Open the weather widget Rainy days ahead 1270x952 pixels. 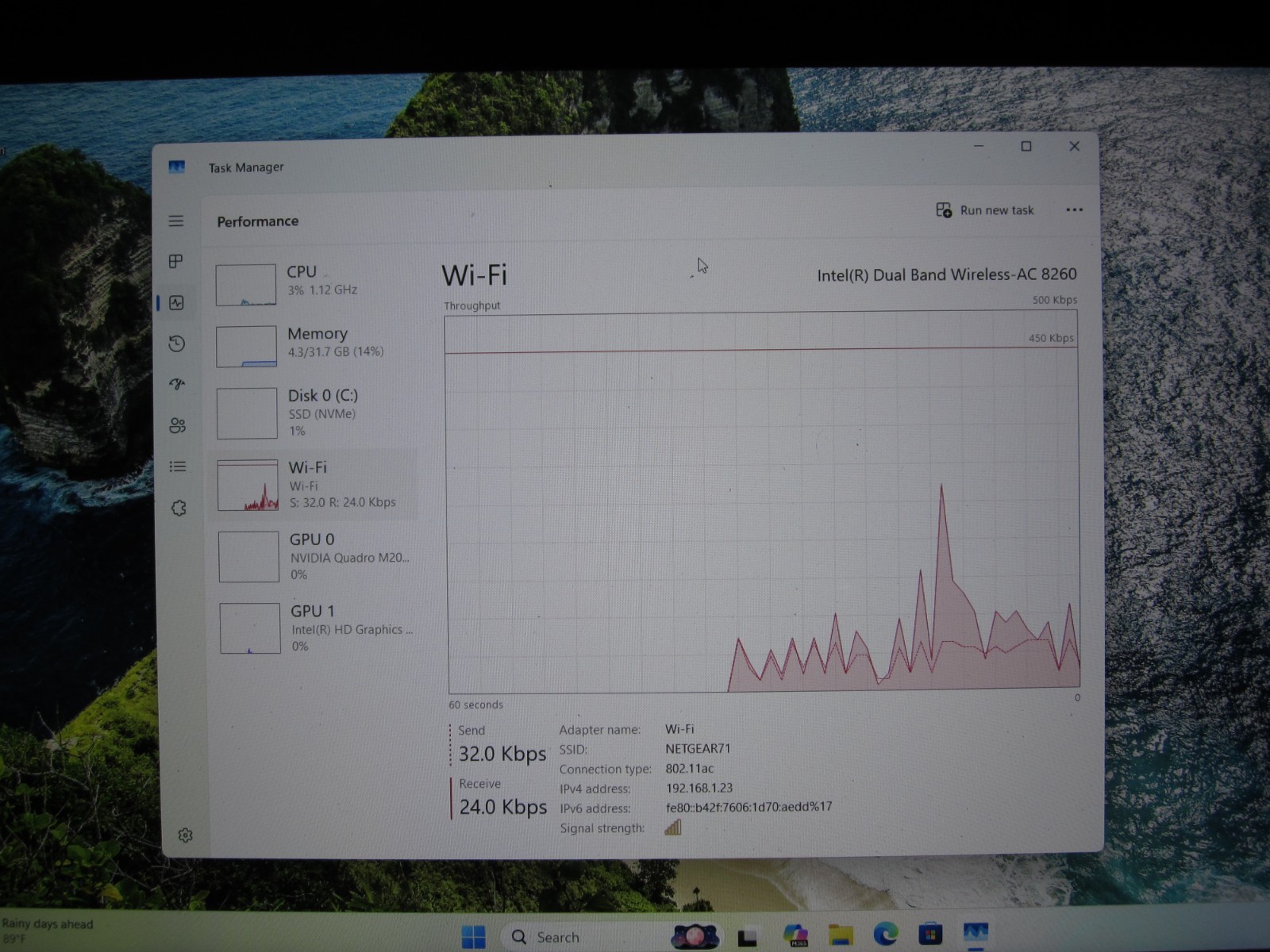tap(48, 931)
